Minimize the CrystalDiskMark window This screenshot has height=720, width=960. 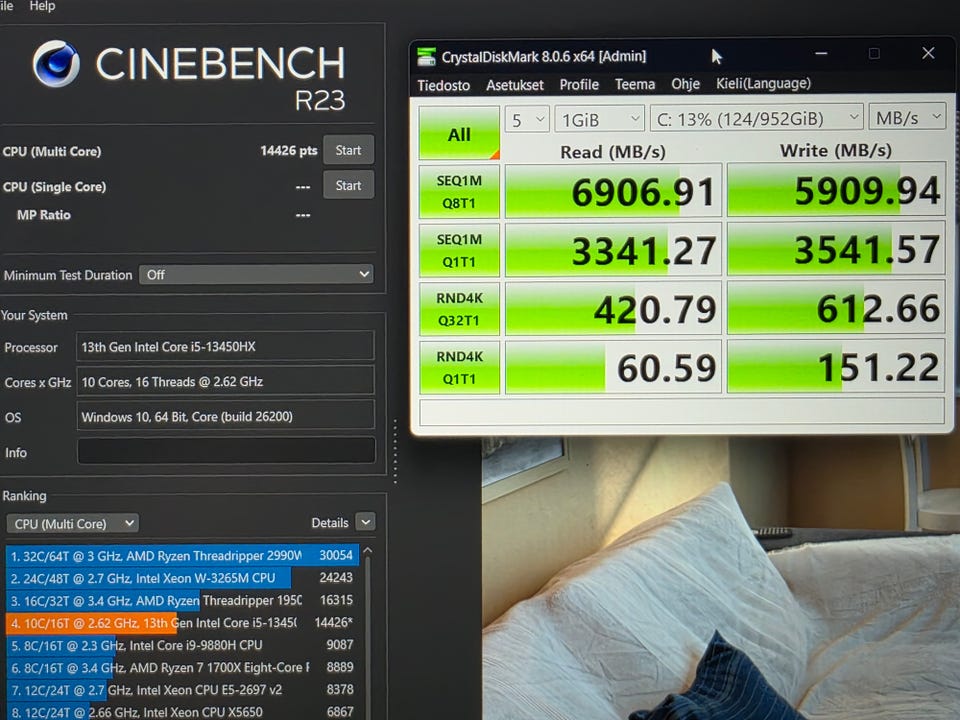point(821,54)
